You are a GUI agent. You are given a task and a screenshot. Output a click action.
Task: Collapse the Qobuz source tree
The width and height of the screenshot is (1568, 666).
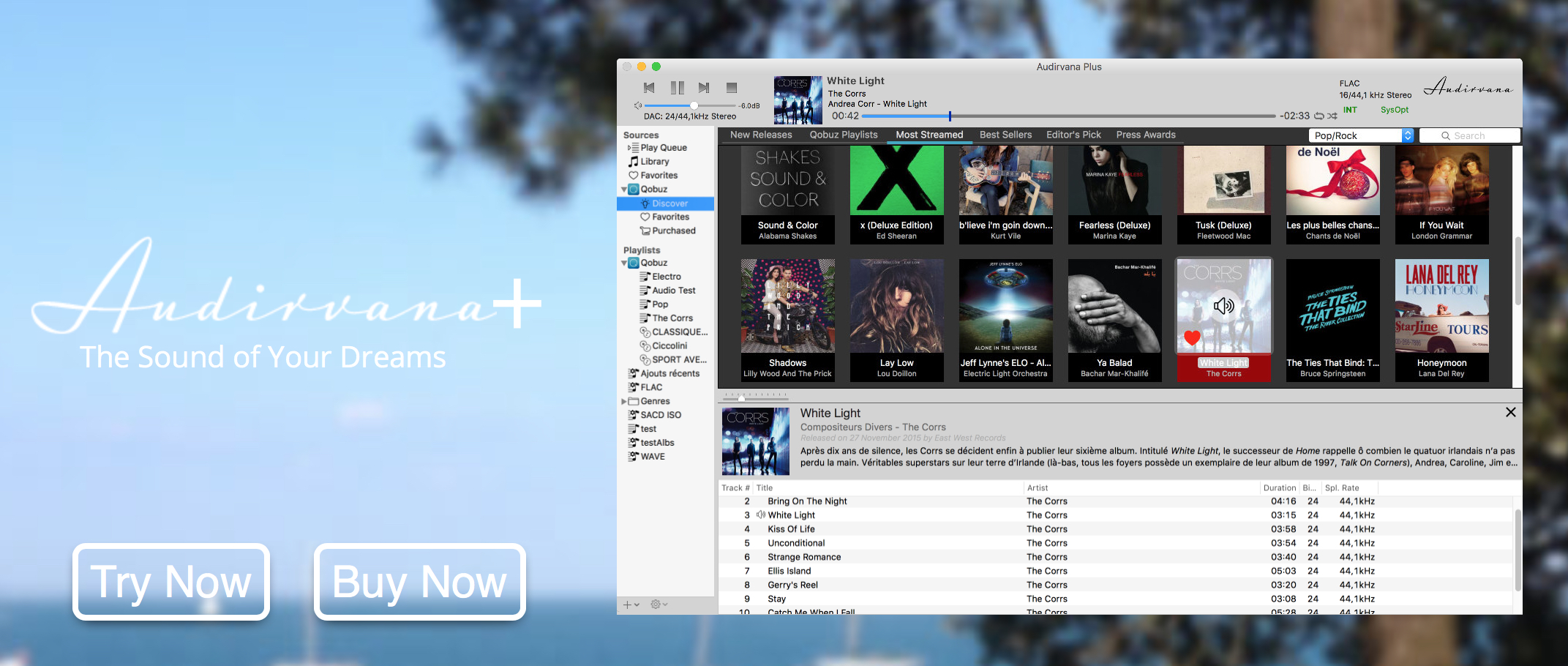pyautogui.click(x=624, y=190)
